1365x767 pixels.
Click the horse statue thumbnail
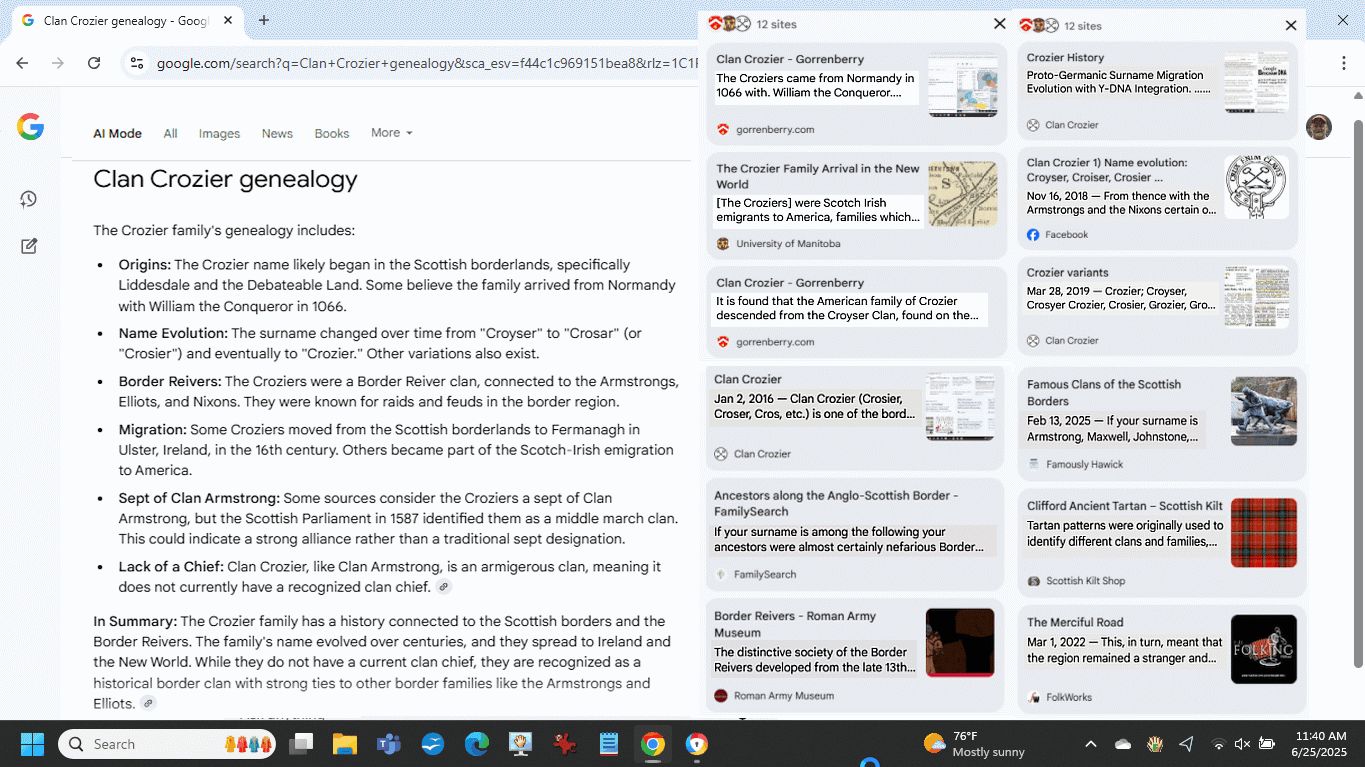[1264, 411]
